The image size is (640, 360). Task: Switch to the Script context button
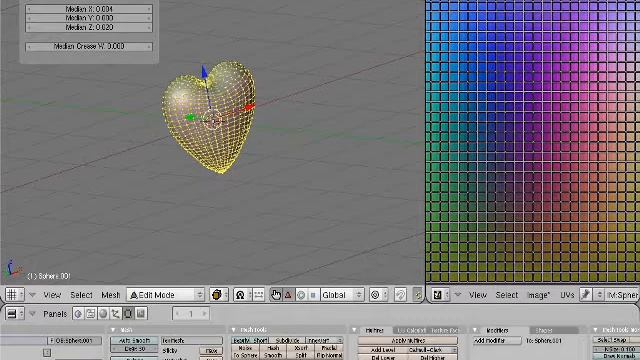point(91,313)
